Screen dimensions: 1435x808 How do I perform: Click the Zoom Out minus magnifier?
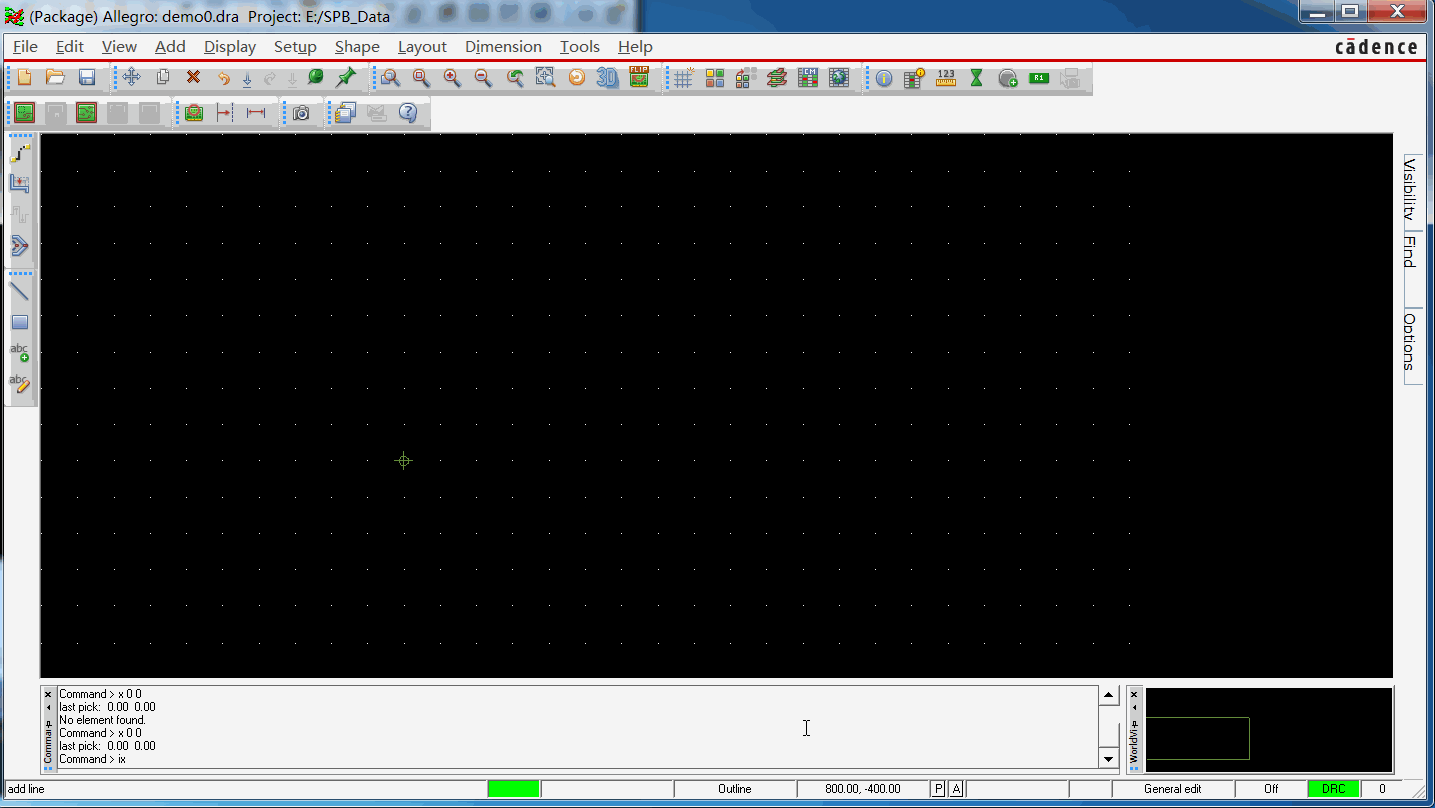[x=483, y=78]
